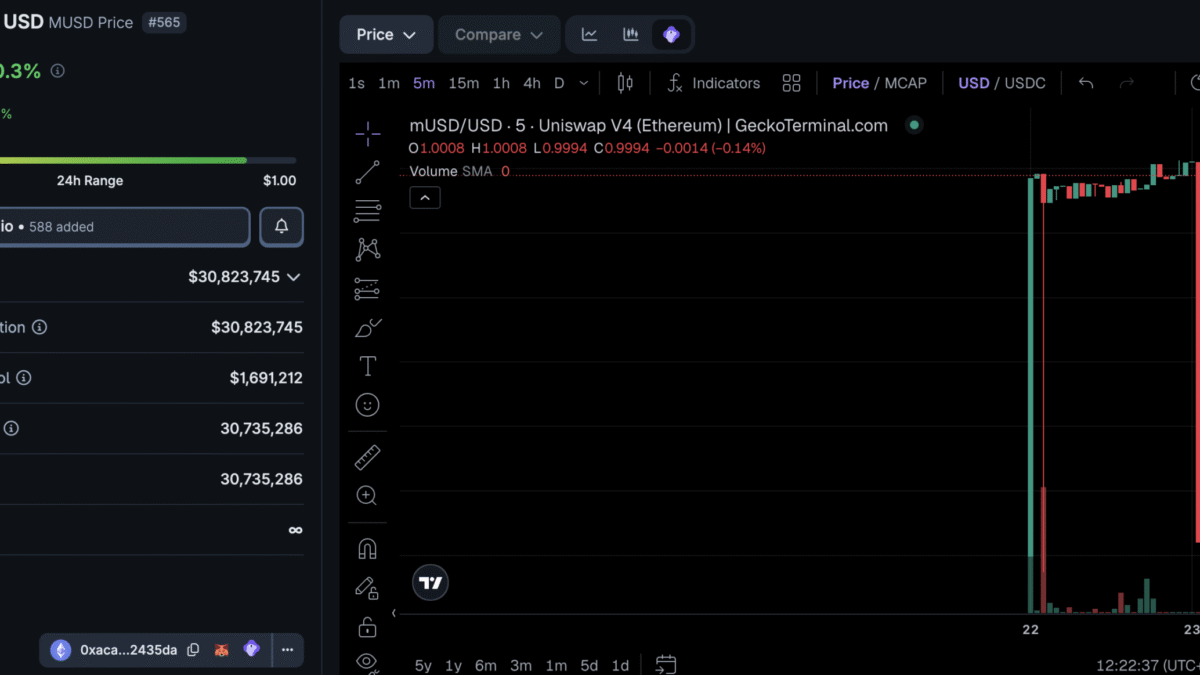Click info icon next to $30,823,745 valuation

(x=39, y=327)
